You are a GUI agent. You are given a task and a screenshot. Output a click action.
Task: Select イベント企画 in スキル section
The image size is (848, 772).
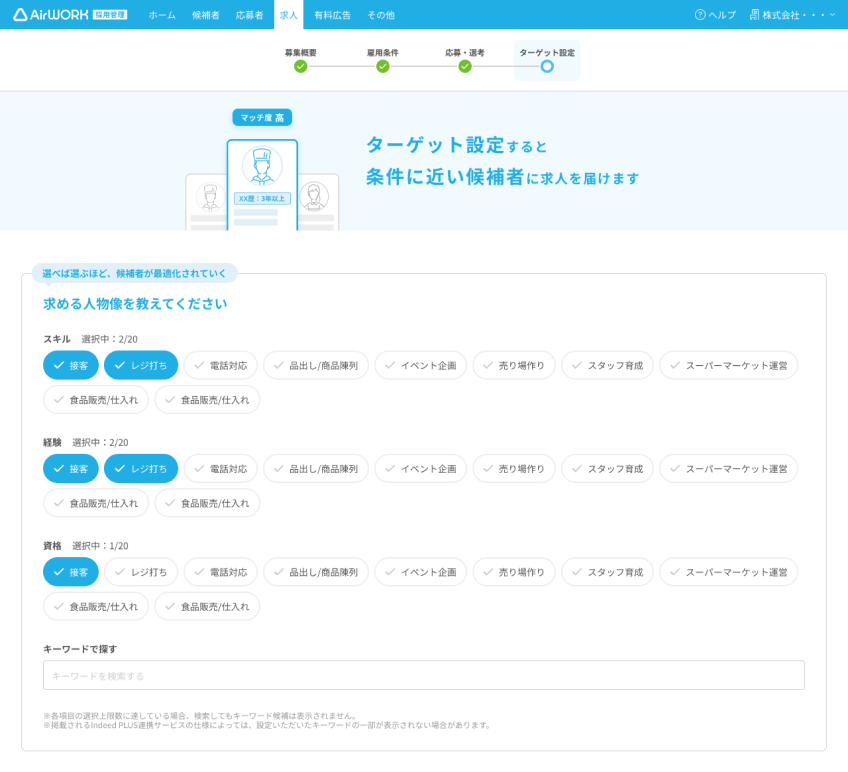click(421, 365)
